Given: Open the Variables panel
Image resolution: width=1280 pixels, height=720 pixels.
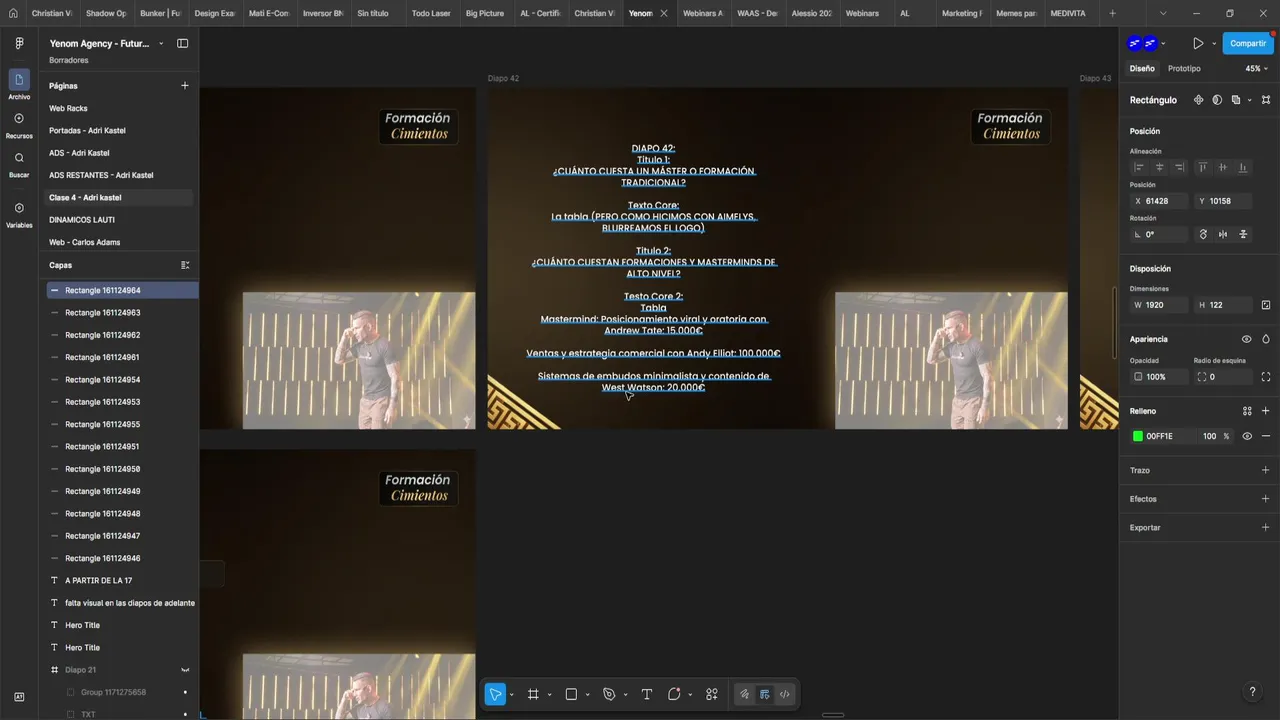Looking at the screenshot, I should pos(19,214).
